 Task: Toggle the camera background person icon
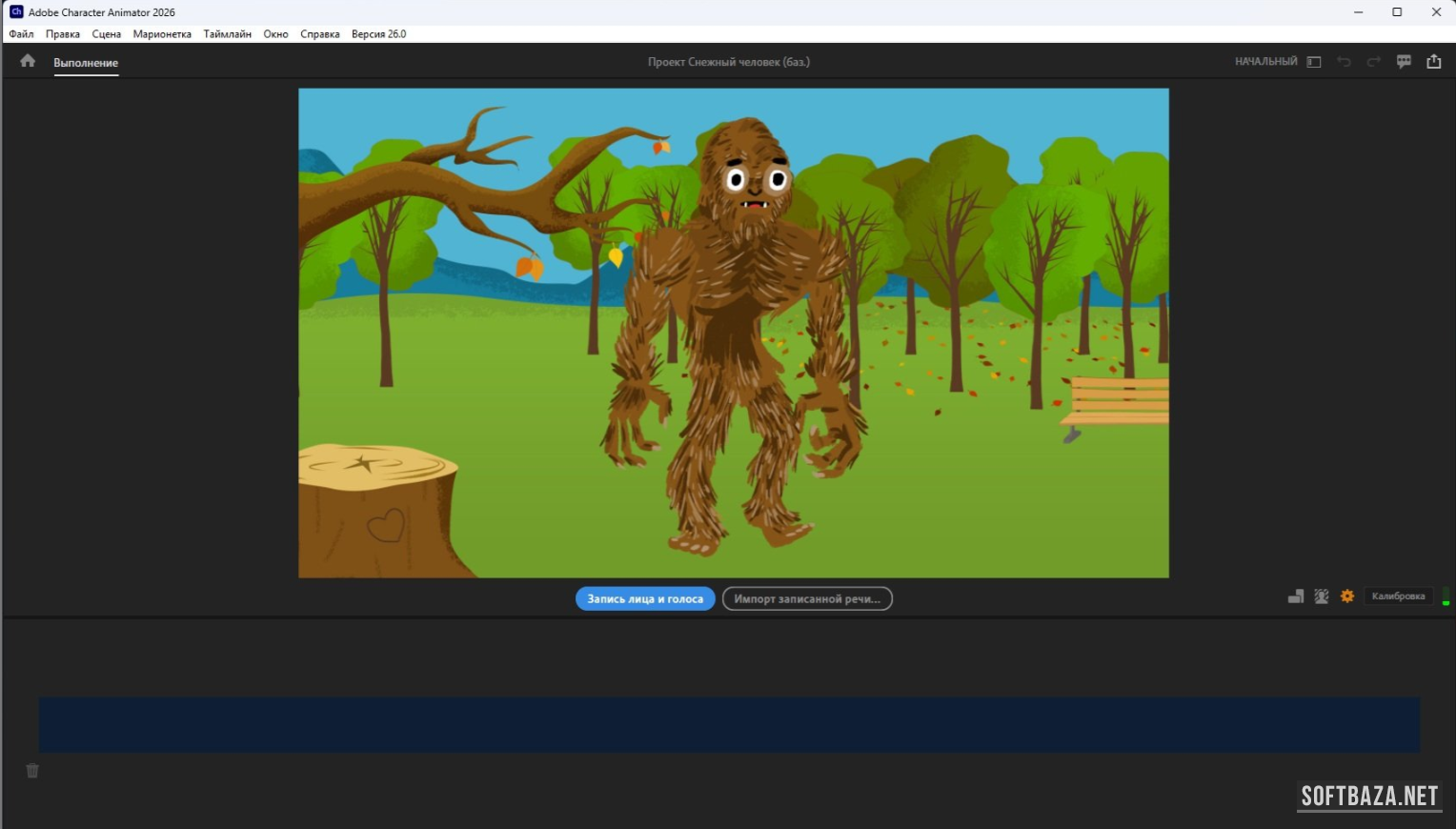point(1322,596)
